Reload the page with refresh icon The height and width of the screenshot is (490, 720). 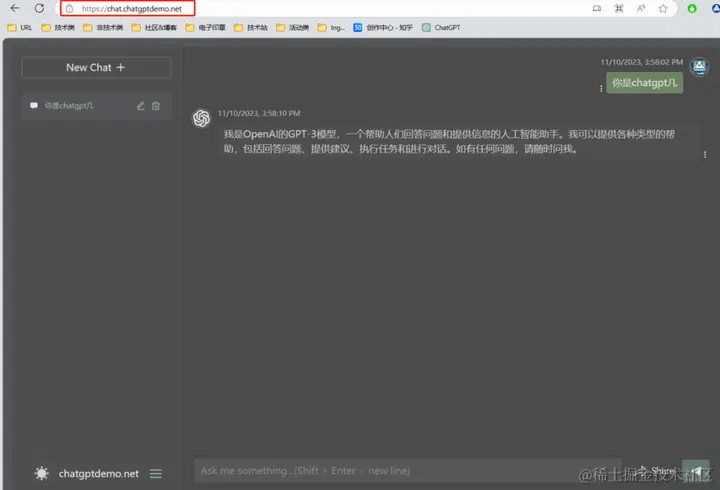(39, 8)
